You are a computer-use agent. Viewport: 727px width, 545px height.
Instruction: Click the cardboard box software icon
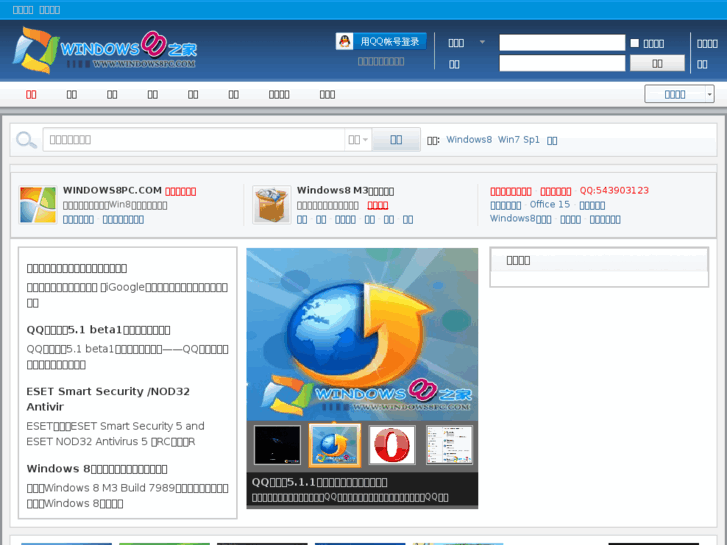point(272,205)
